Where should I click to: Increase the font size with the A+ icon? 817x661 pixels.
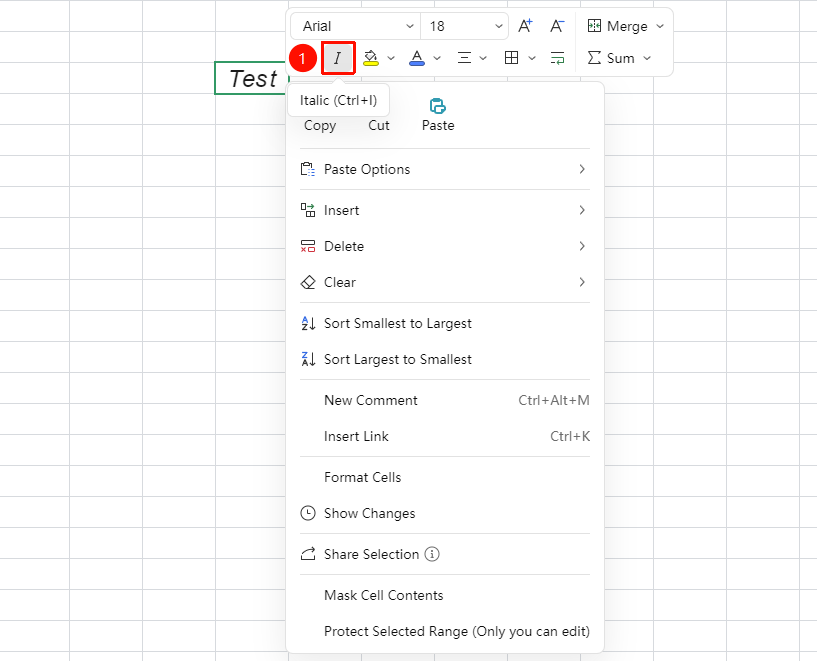coord(525,26)
